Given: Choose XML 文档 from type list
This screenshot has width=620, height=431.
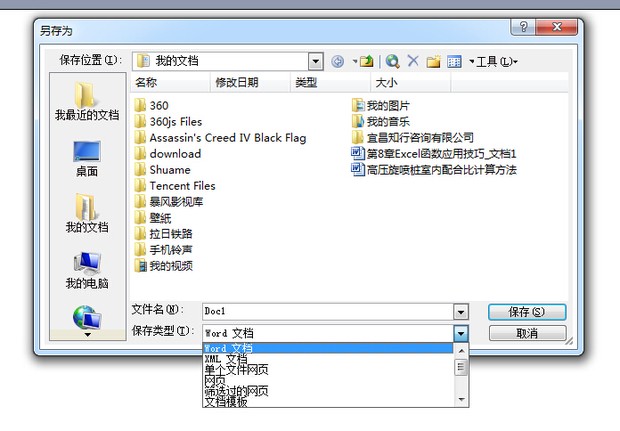Looking at the screenshot, I should [x=226, y=359].
